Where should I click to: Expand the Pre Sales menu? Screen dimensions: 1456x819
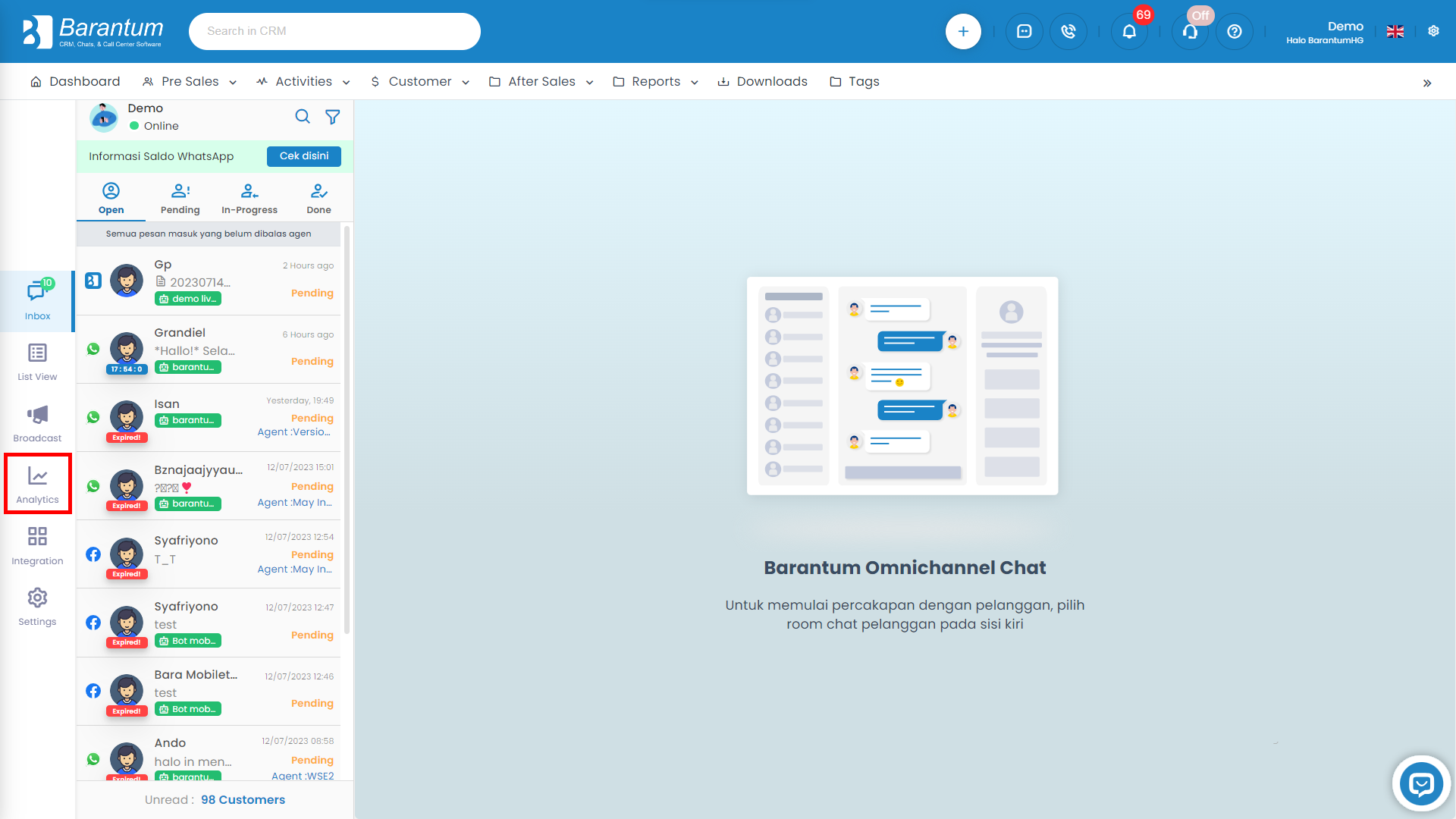(x=190, y=82)
